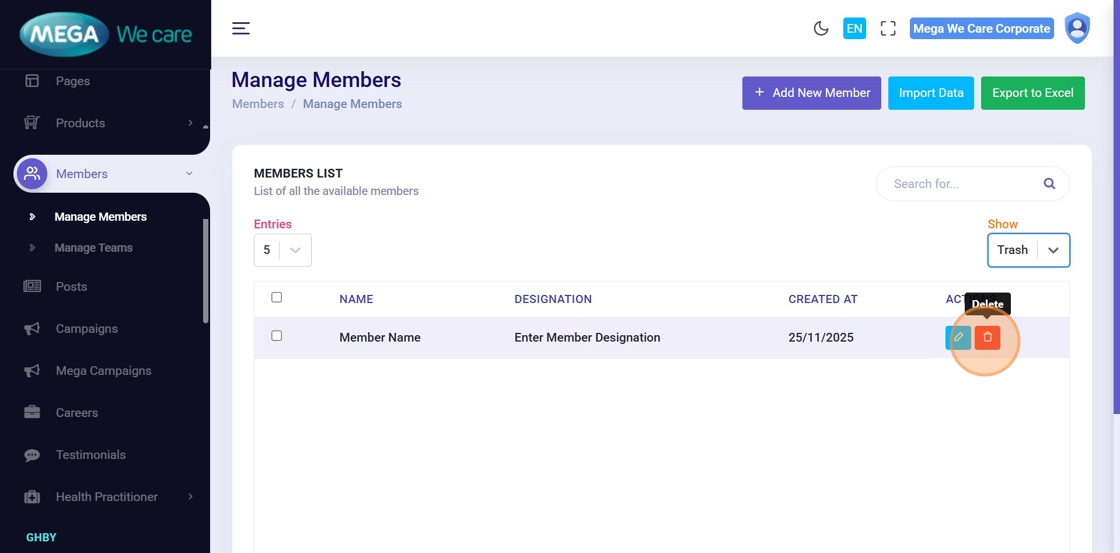
Task: Click the Add New Member button
Action: [x=811, y=93]
